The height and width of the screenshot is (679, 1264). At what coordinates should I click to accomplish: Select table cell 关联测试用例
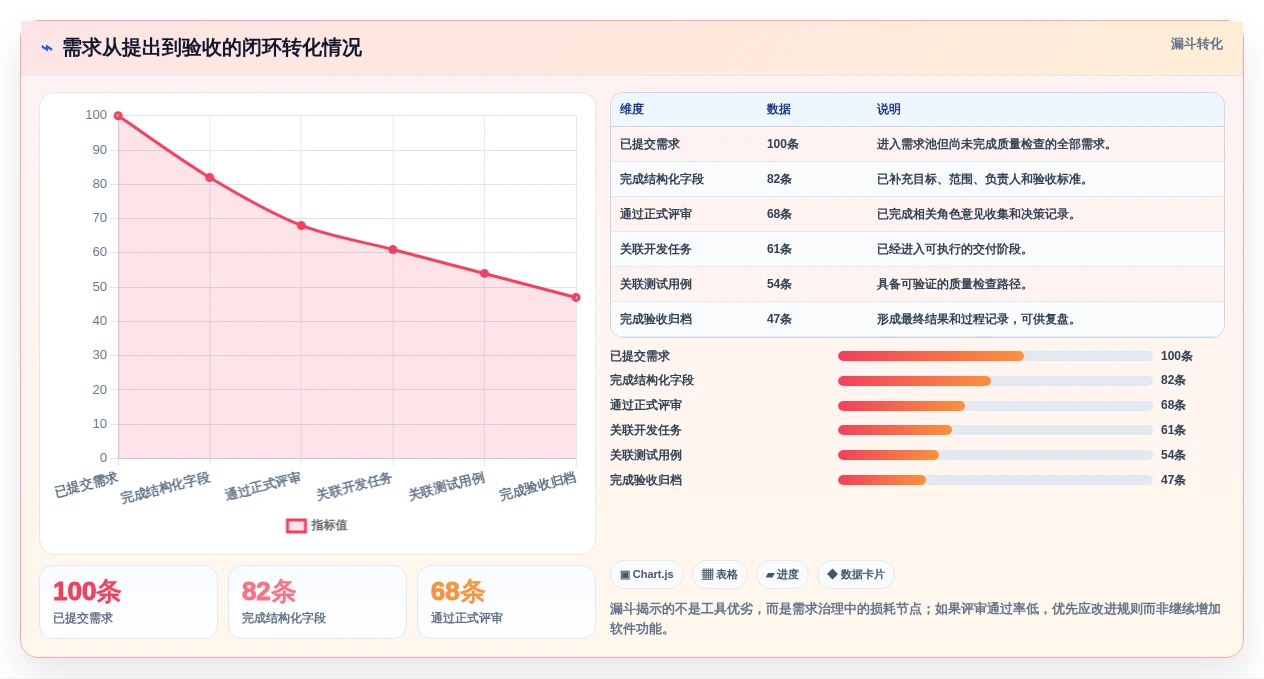point(656,284)
